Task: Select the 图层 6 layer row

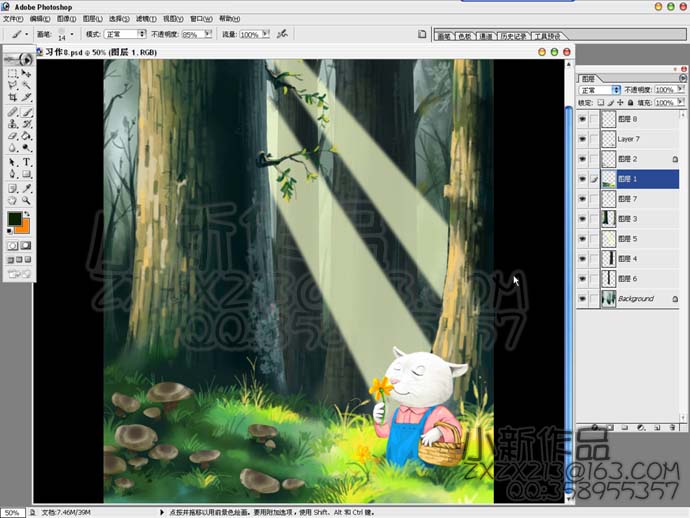Action: [x=628, y=279]
